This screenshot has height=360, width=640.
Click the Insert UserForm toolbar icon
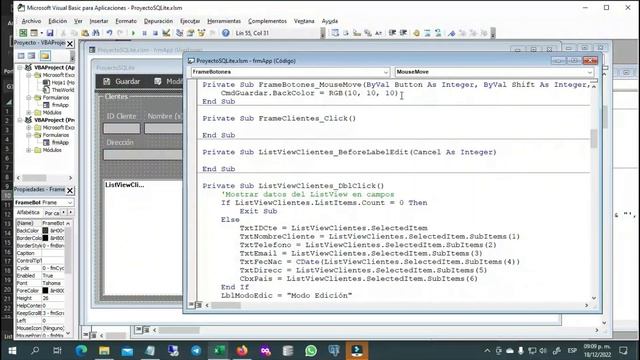click(34, 33)
